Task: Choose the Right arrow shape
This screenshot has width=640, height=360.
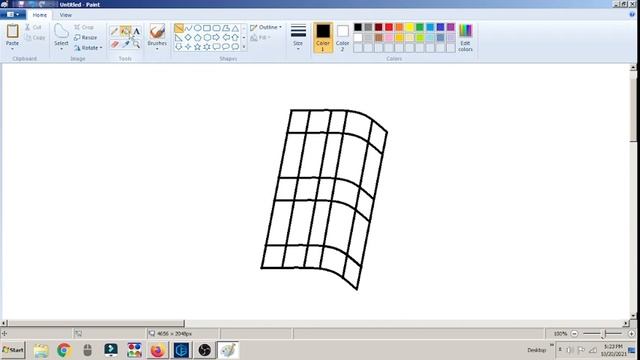Action: point(216,38)
